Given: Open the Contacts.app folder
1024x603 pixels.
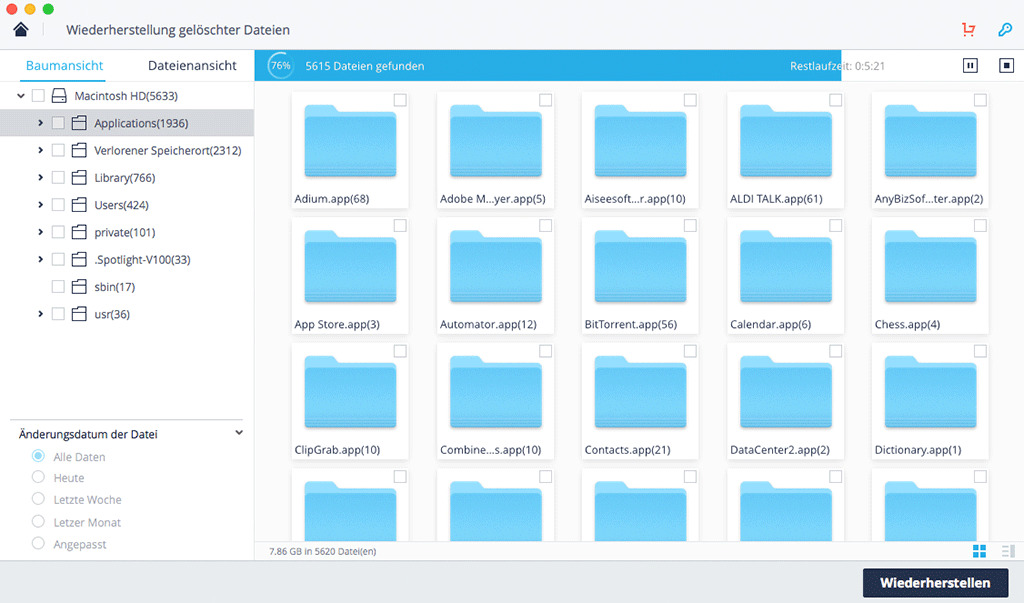Looking at the screenshot, I should [640, 401].
